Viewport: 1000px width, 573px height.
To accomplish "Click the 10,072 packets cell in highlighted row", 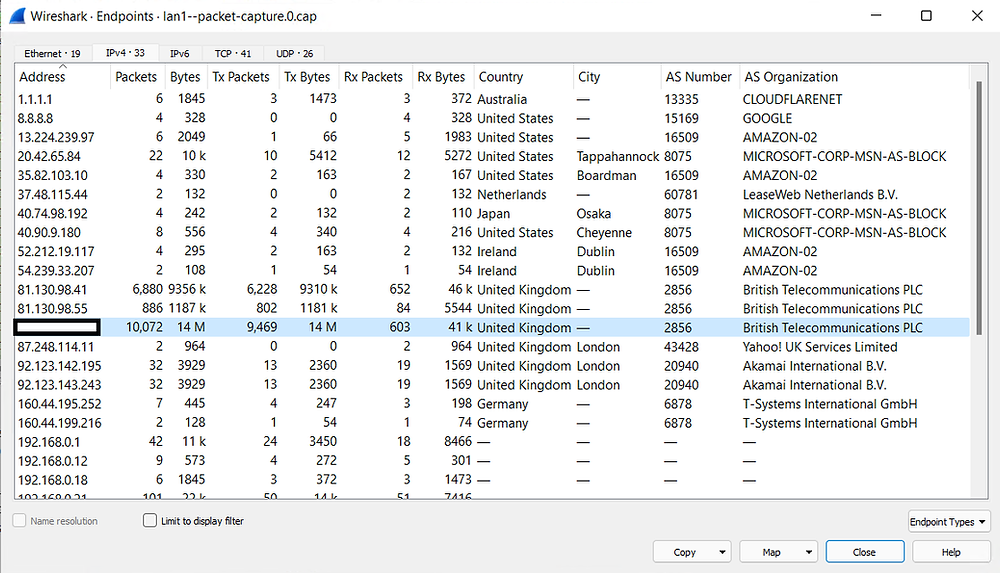I will (144, 327).
